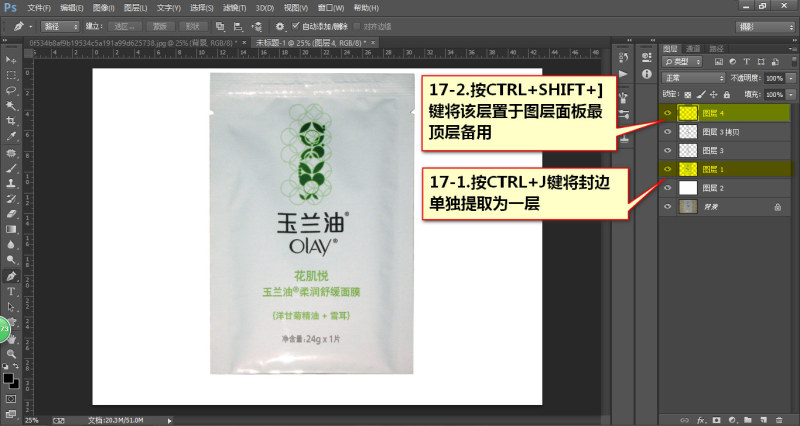Switch to 通道 panel tab
Screen dimensions: 800x426
(x=693, y=48)
